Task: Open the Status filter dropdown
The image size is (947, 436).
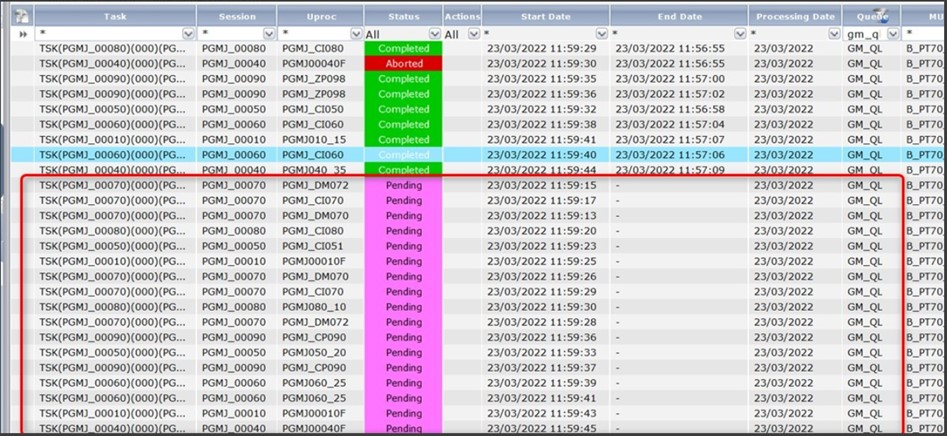Action: click(434, 34)
